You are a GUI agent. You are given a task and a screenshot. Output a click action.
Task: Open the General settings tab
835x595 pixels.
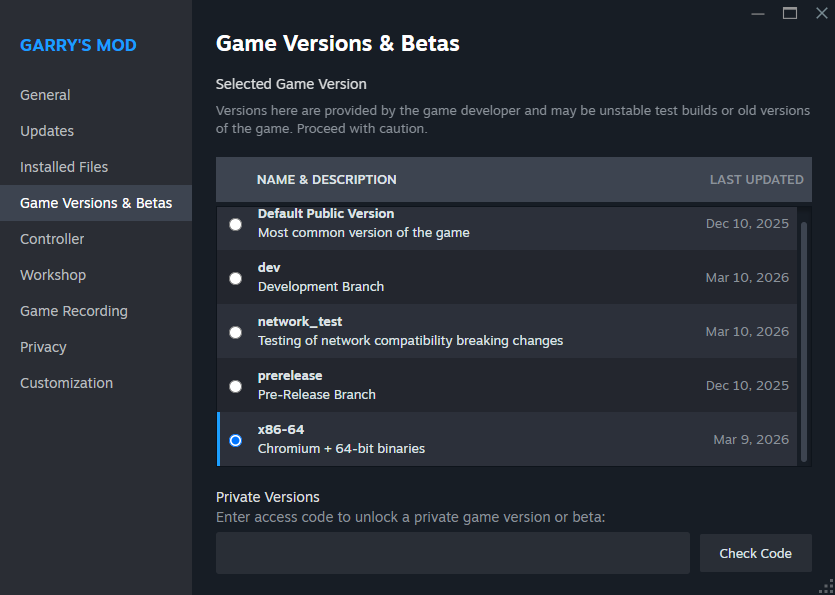[45, 95]
